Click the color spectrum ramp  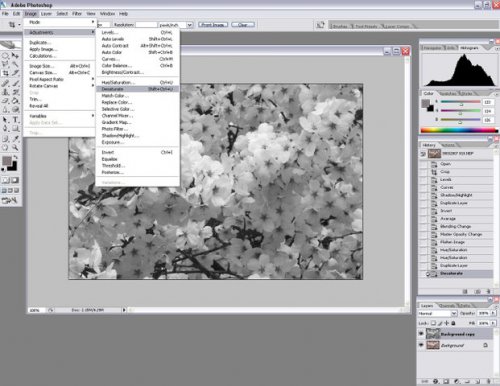(x=459, y=130)
